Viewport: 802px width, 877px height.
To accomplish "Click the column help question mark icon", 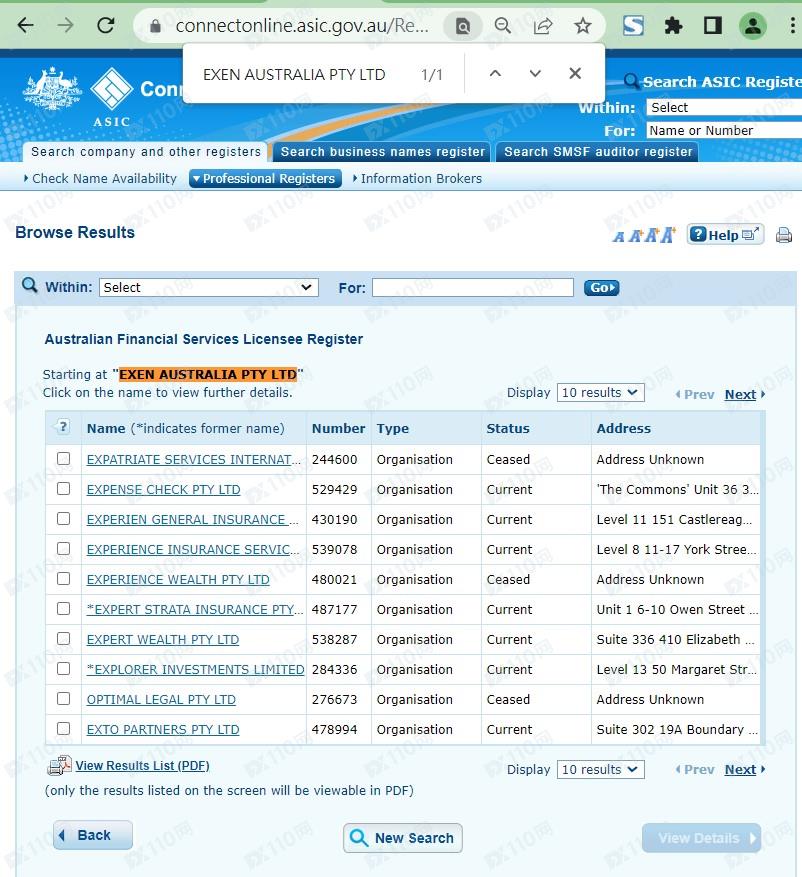I will (63, 428).
